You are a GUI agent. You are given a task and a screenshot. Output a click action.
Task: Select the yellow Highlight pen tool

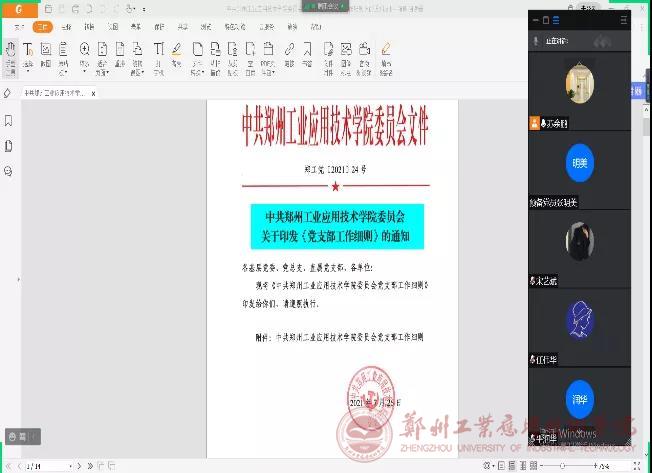tap(176, 50)
